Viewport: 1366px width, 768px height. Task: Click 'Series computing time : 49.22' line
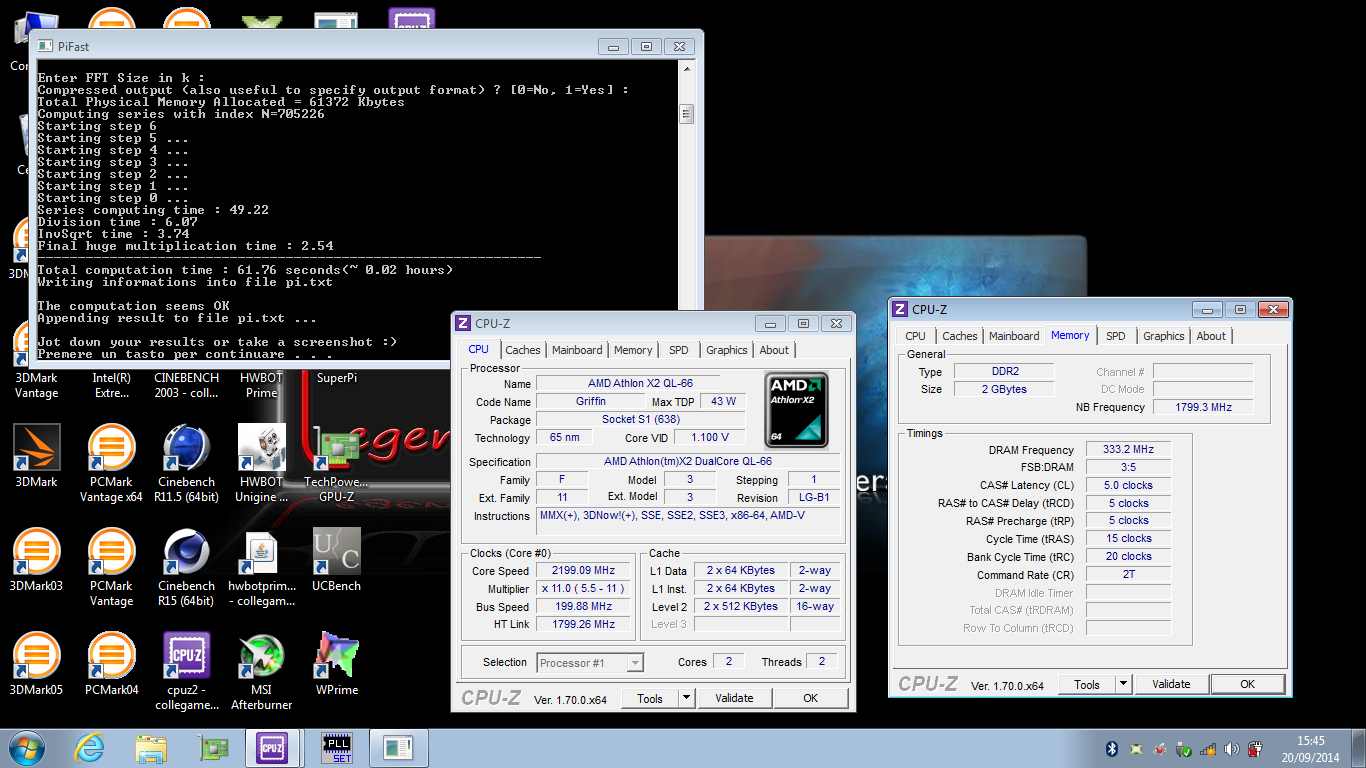tap(153, 210)
